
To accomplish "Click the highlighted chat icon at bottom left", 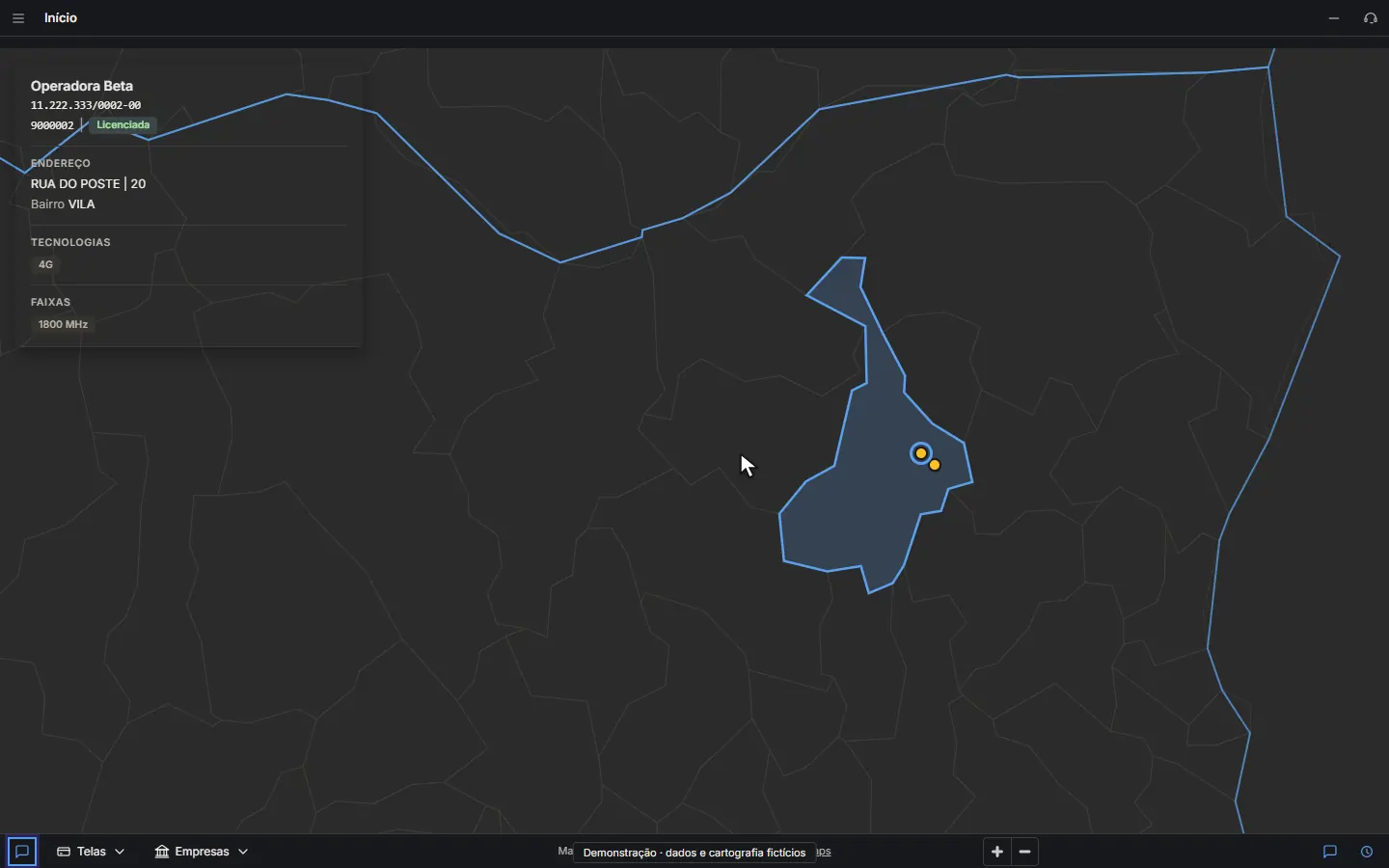I will 22,852.
